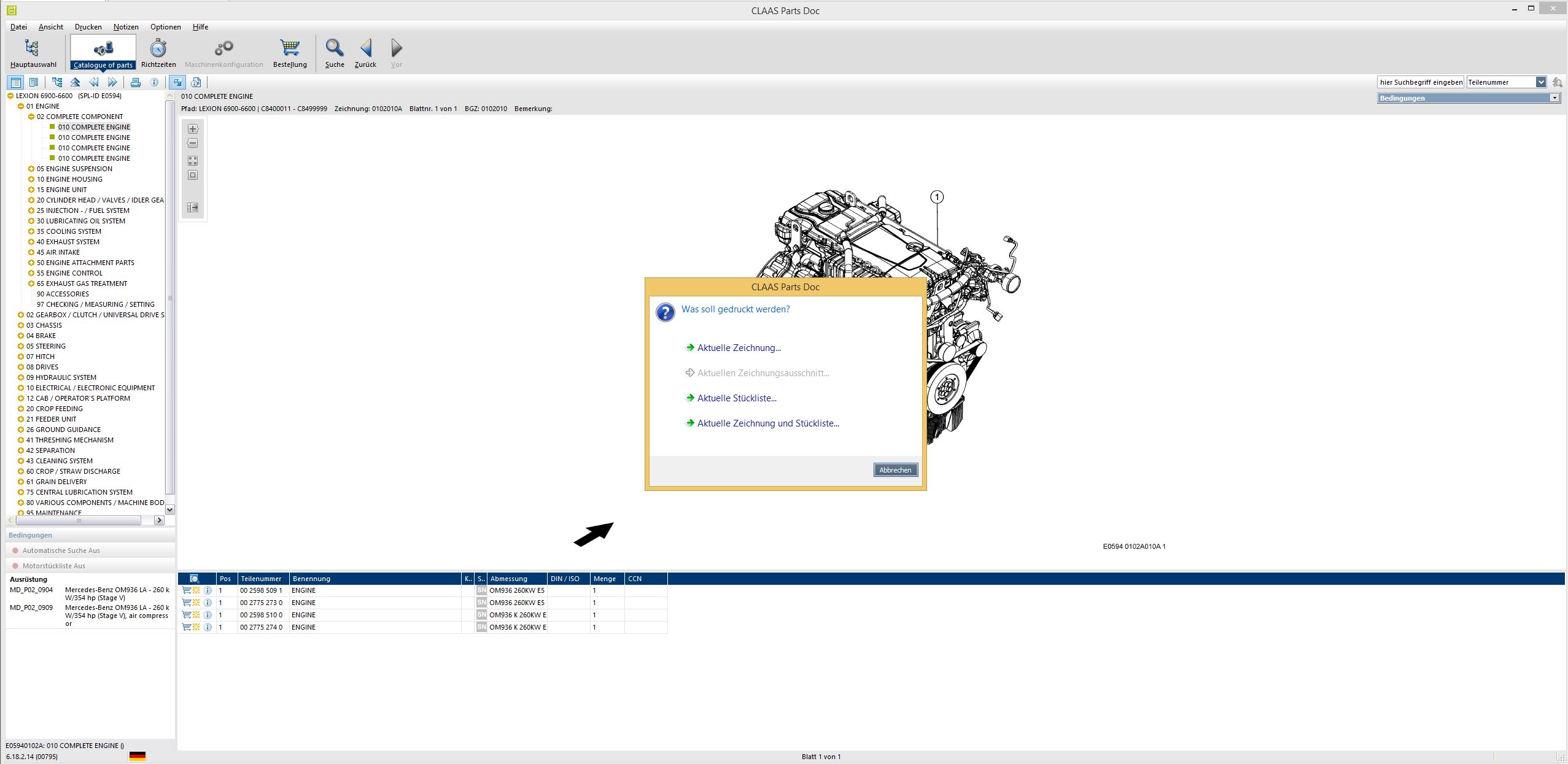Expand the 35 COOLING SYSTEM node

31,231
